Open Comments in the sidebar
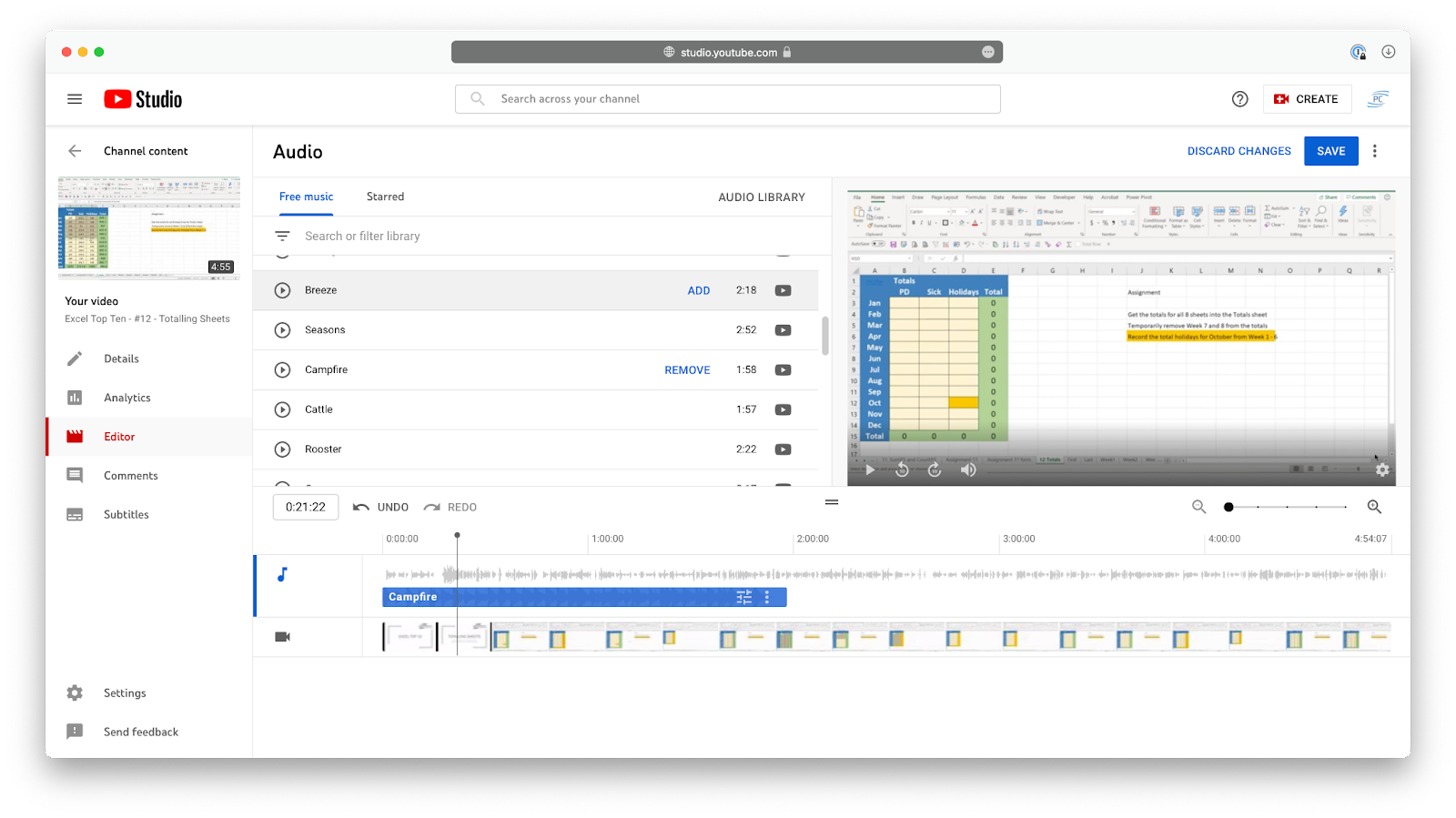This screenshot has width=1456, height=818. [130, 476]
